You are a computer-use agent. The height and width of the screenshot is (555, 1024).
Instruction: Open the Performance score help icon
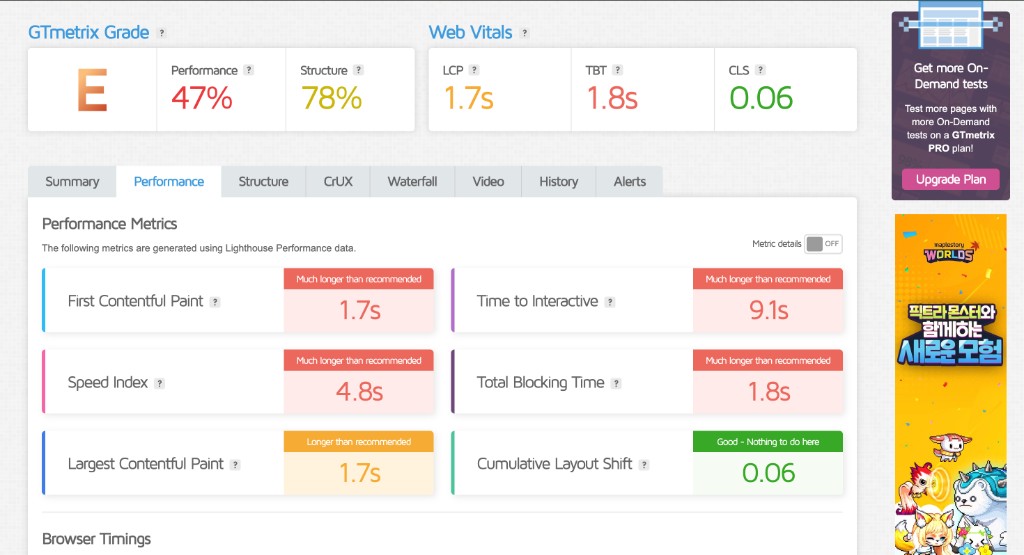tap(249, 70)
